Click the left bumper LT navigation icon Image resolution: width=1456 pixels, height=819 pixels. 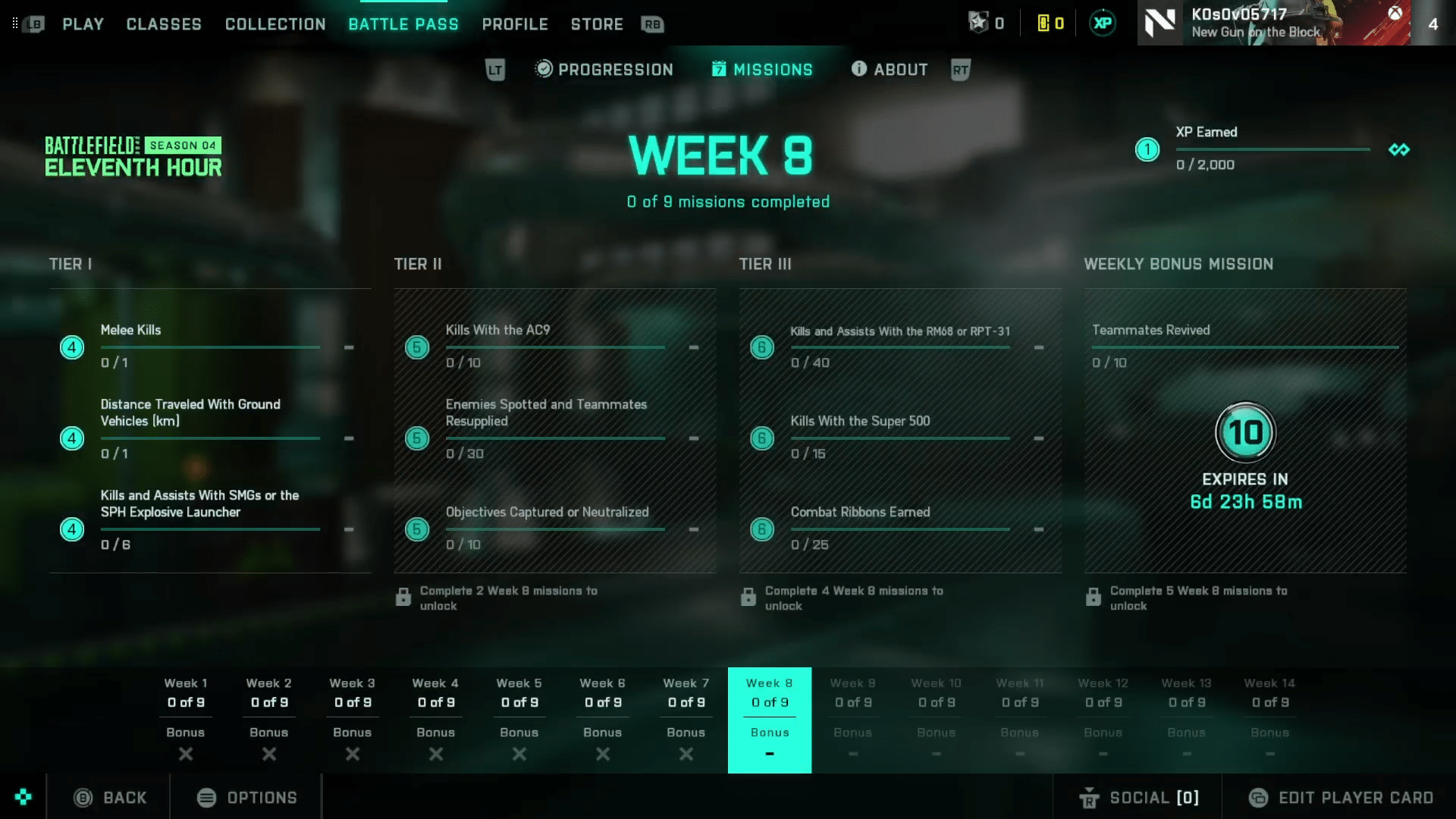point(493,69)
